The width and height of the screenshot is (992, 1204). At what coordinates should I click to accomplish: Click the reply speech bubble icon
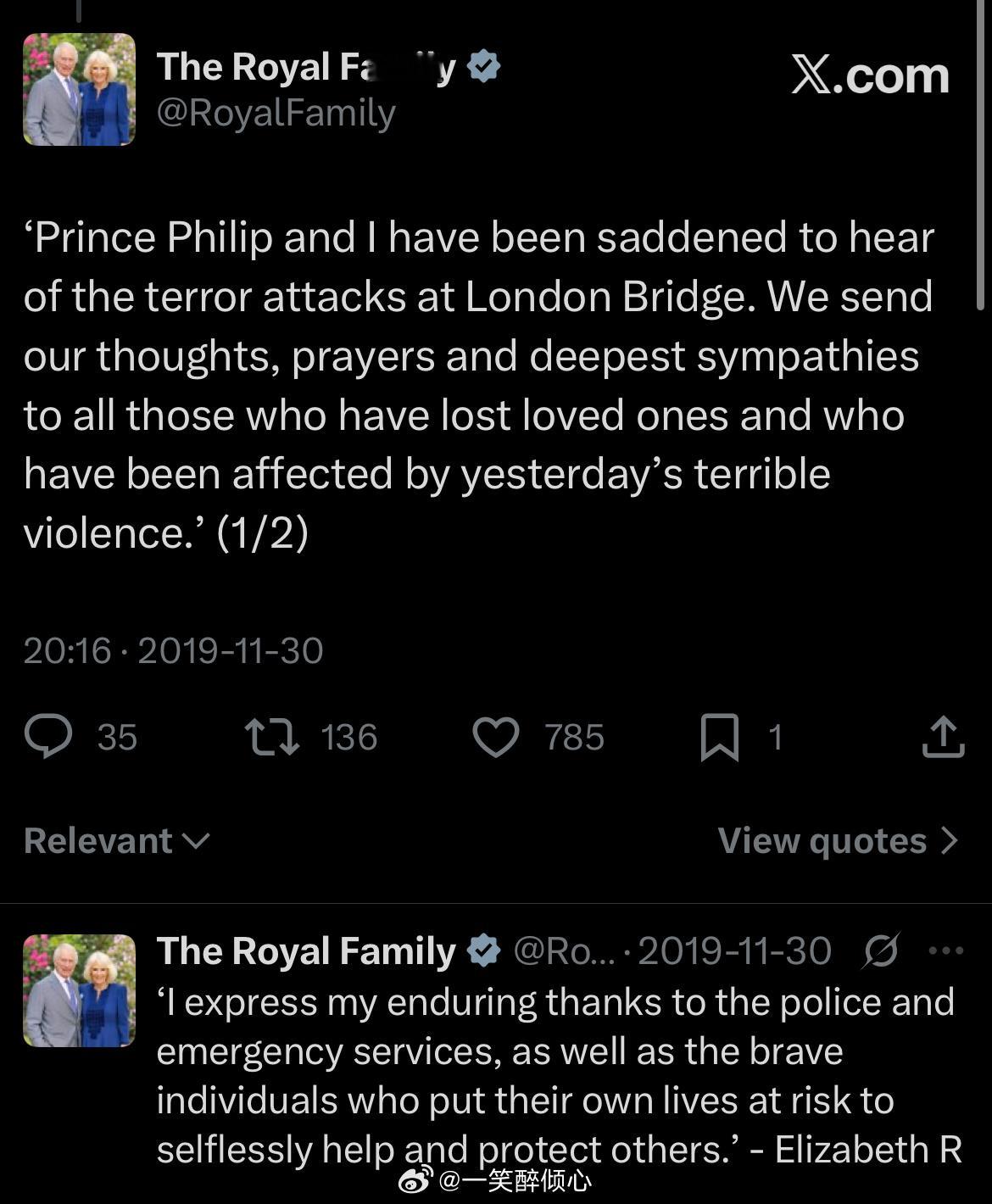[48, 736]
